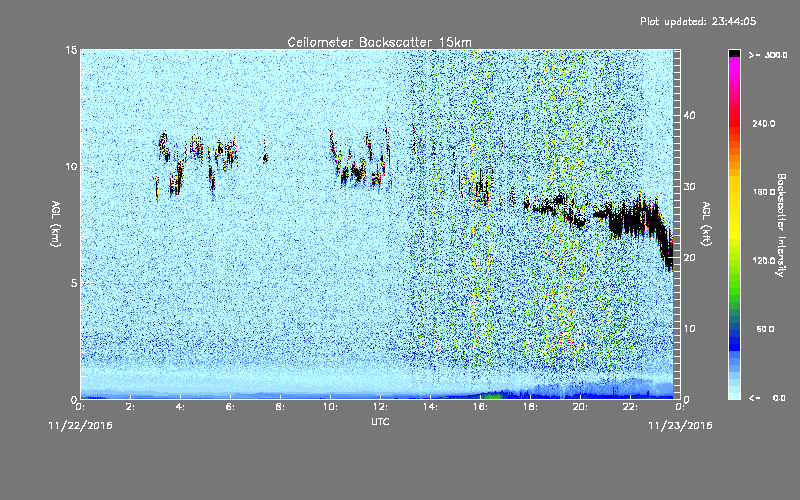This screenshot has width=800, height=500.
Task: Click the "11/23/2016" end date label
Action: [680, 426]
